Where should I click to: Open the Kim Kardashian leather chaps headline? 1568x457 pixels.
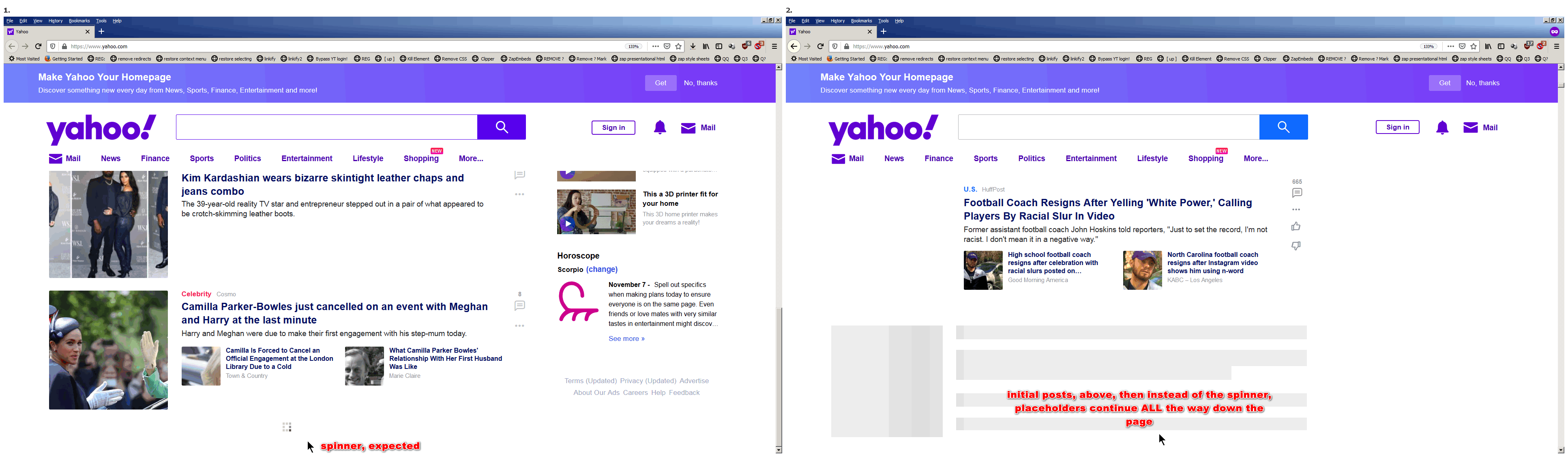click(x=323, y=185)
